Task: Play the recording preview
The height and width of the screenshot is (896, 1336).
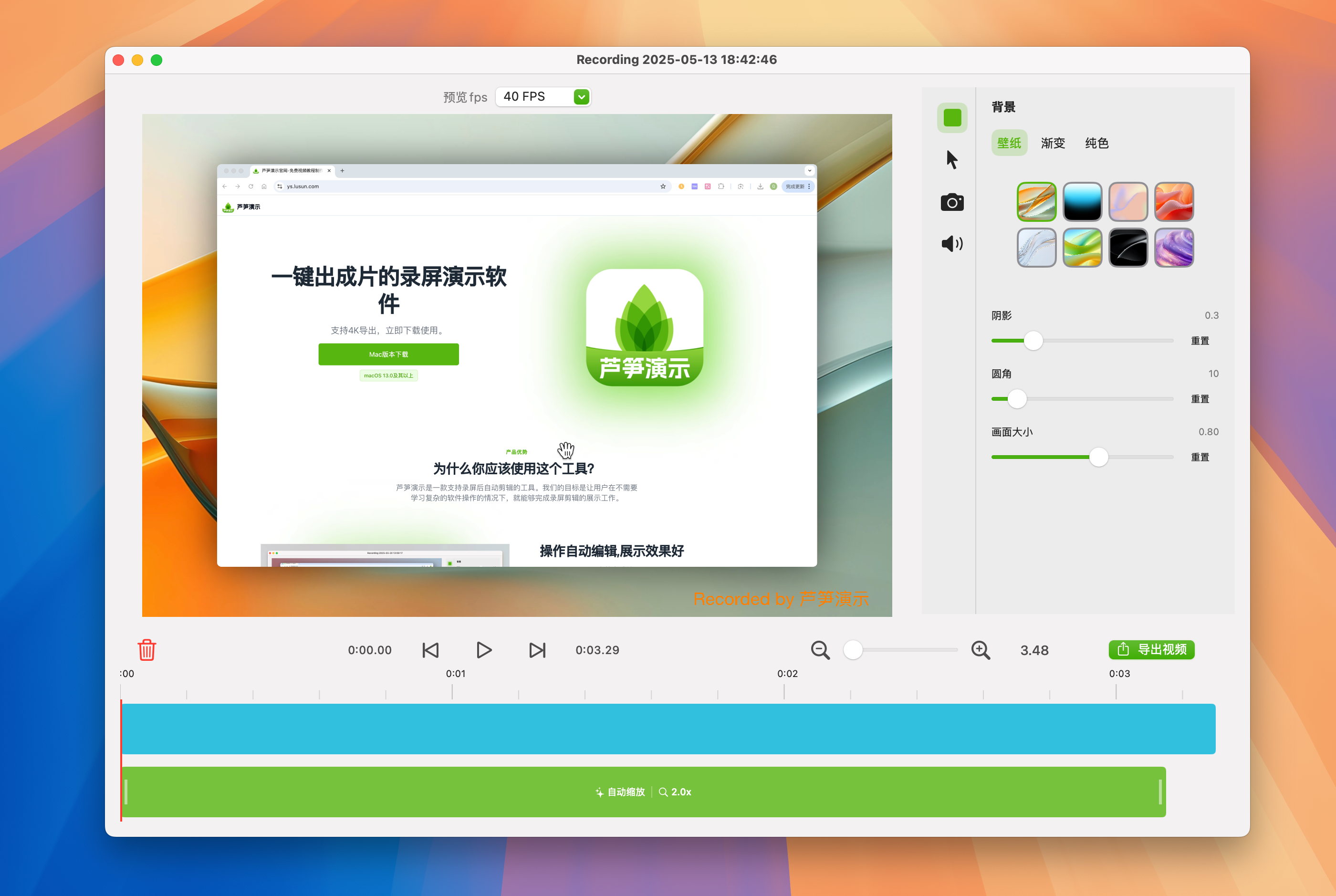Action: (484, 650)
